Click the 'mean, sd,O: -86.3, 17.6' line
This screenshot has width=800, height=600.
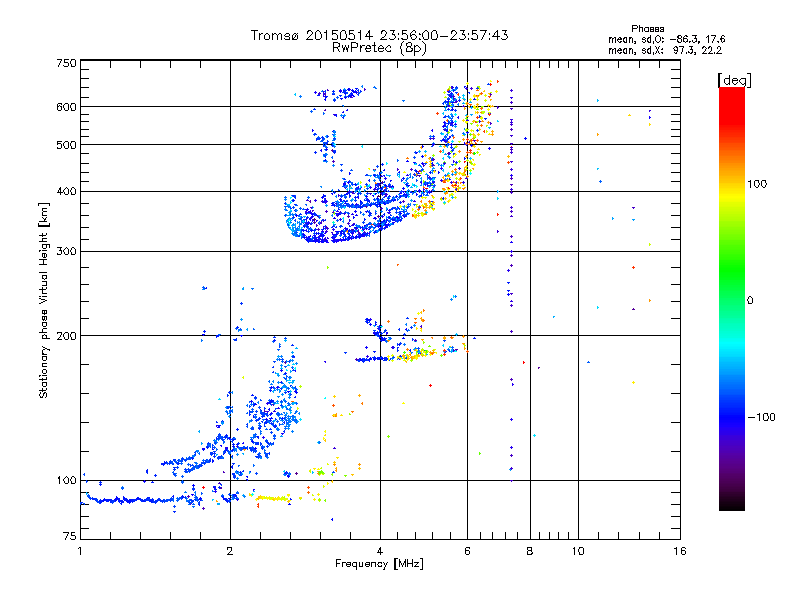pos(666,39)
